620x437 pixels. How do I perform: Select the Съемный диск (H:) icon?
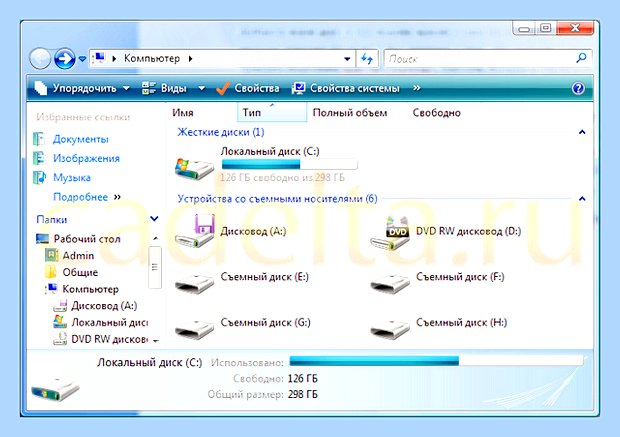pos(389,330)
